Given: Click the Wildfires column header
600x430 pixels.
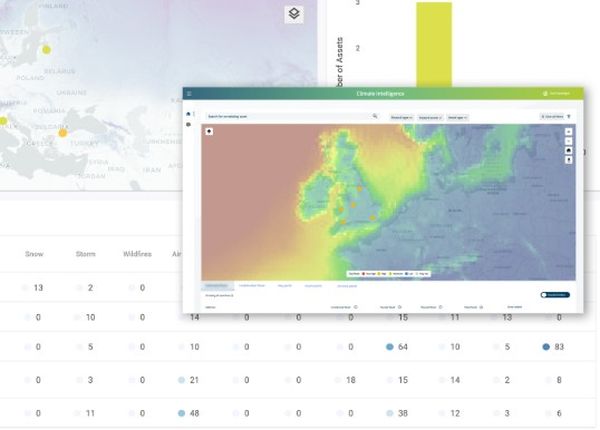Looking at the screenshot, I should 137,254.
